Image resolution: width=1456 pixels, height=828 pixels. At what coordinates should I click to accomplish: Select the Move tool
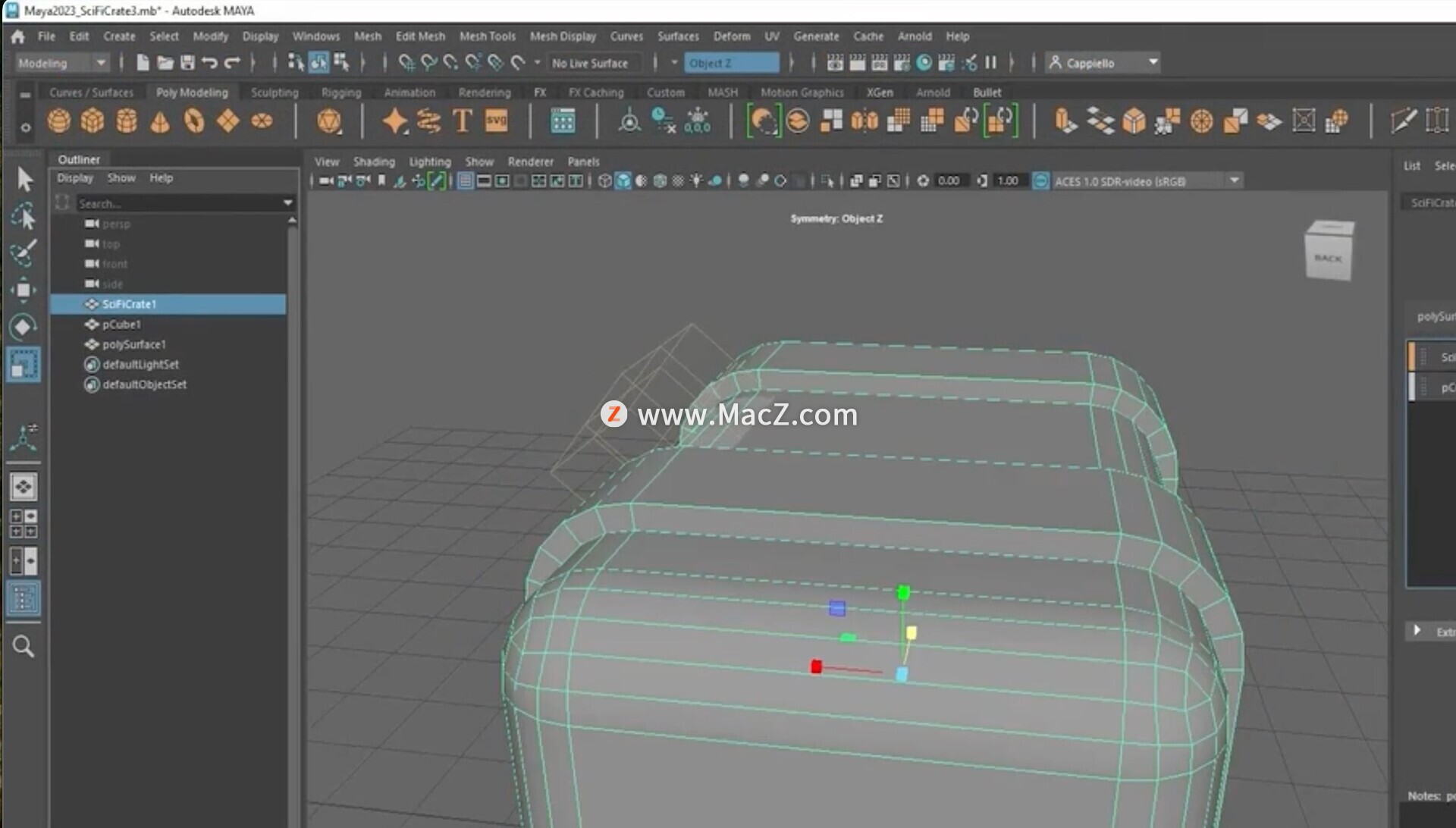click(24, 290)
